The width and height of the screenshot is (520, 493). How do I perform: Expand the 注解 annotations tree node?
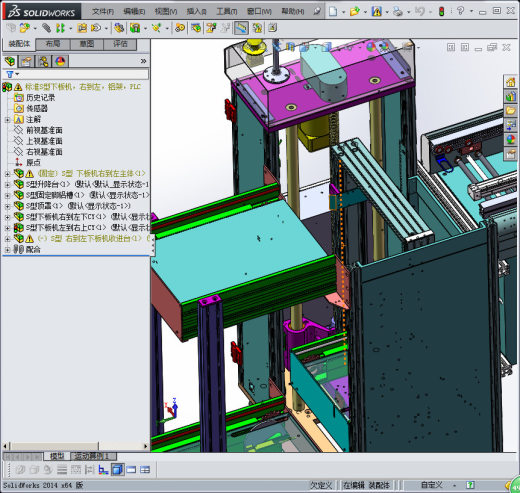pyautogui.click(x=7, y=119)
